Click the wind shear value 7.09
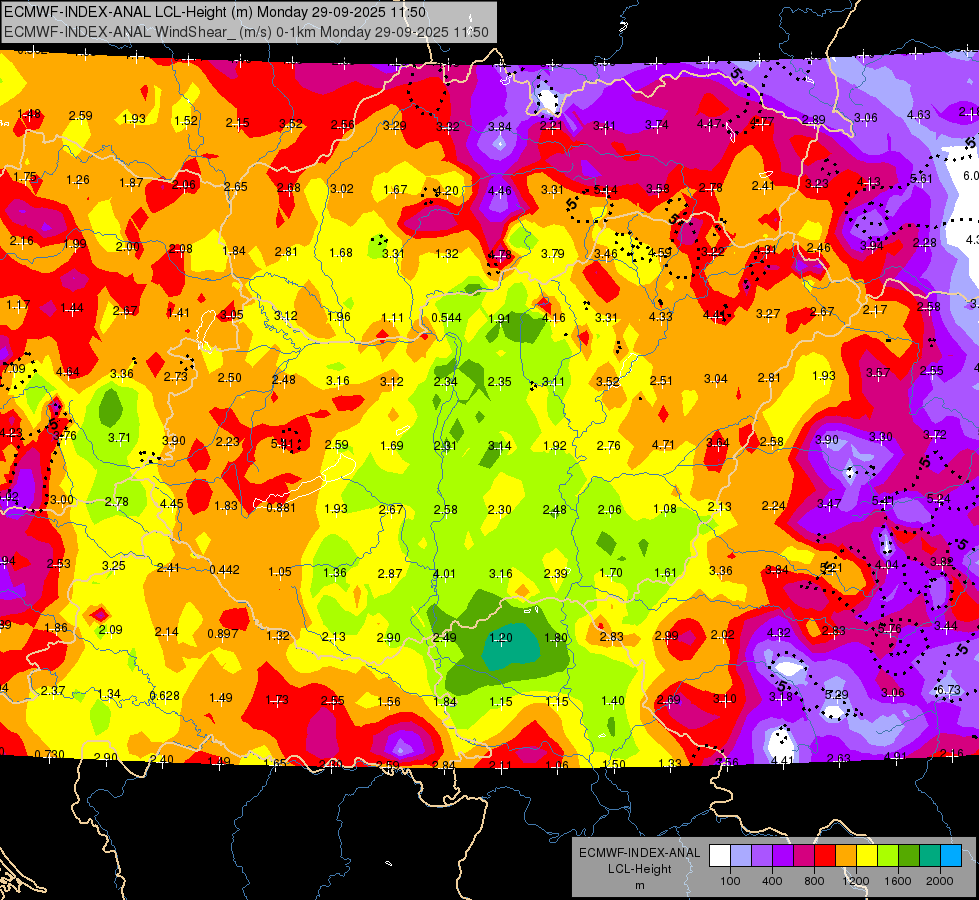Image resolution: width=979 pixels, height=900 pixels. [14, 368]
